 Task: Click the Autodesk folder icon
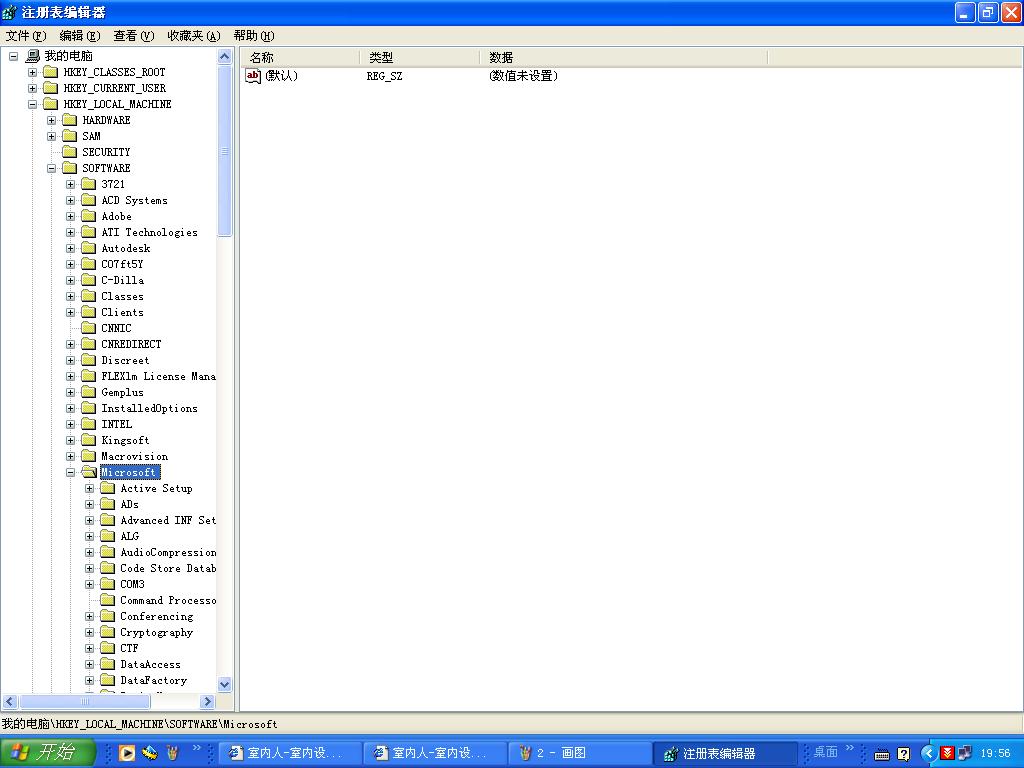coord(89,248)
